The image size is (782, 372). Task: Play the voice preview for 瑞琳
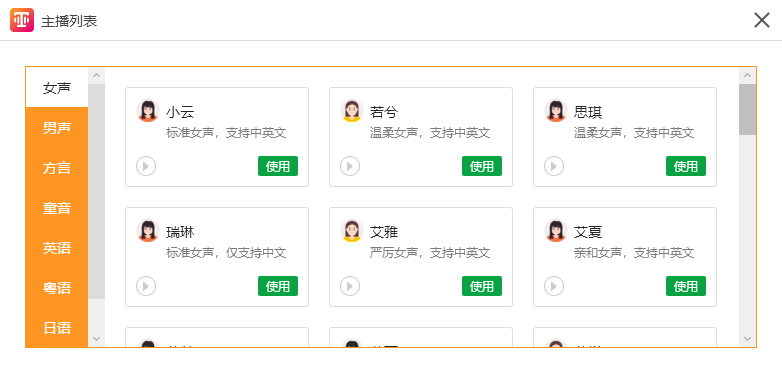pyautogui.click(x=146, y=286)
